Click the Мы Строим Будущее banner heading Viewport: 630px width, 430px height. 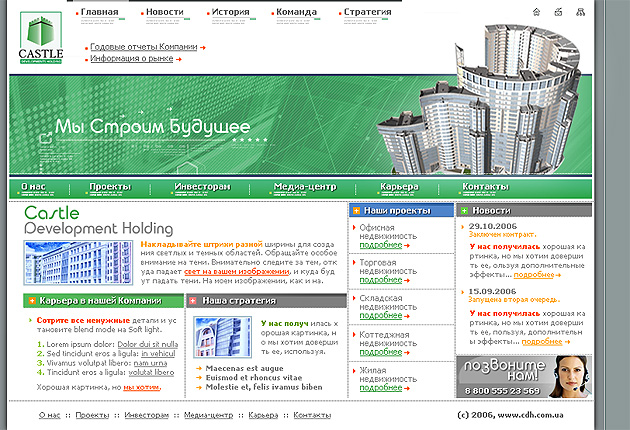click(x=153, y=127)
